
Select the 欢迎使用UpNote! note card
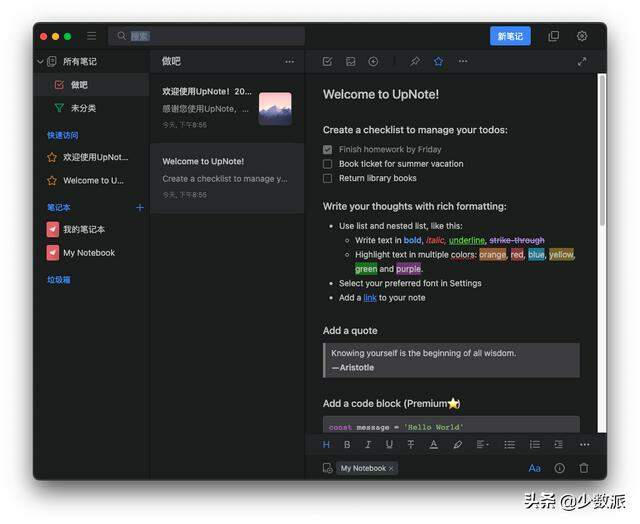coord(227,108)
